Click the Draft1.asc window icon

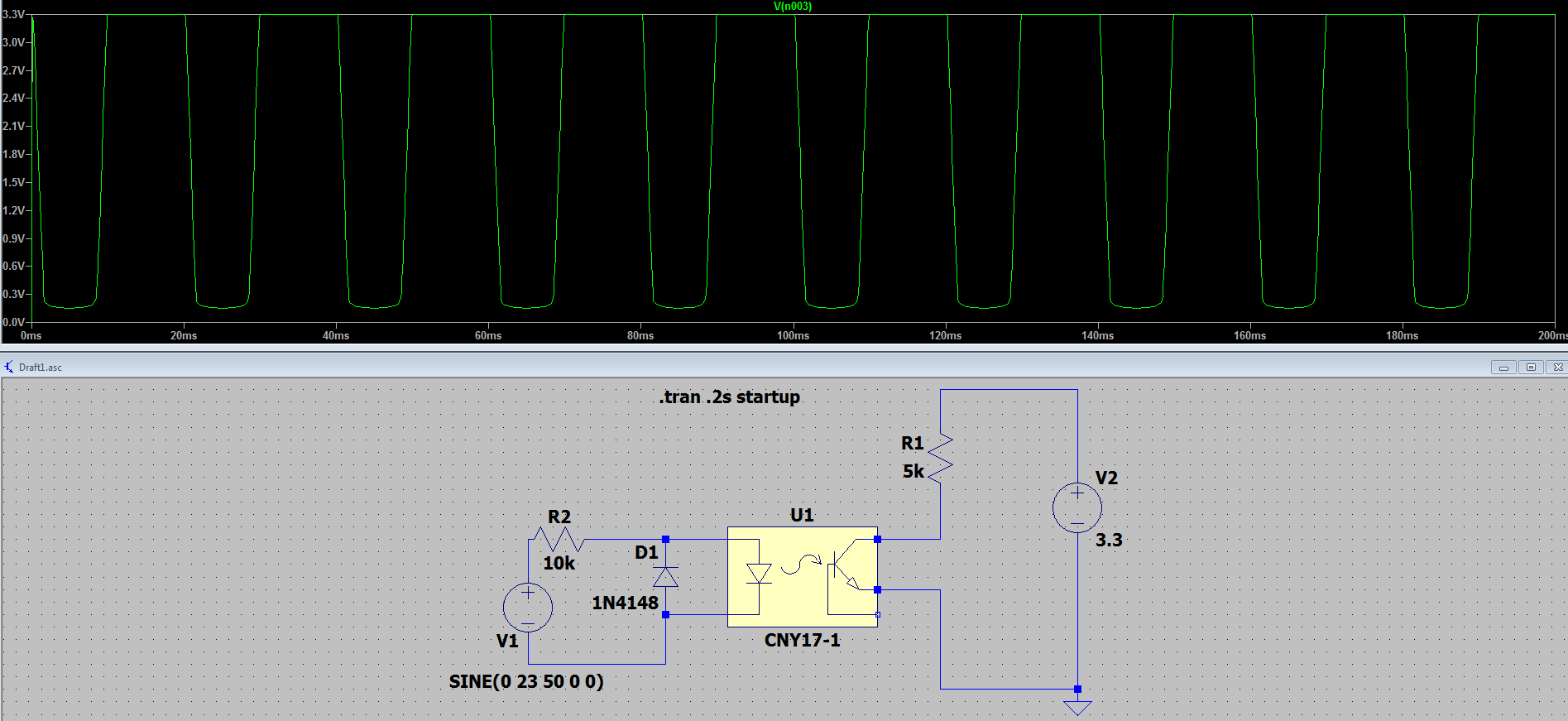(9, 367)
